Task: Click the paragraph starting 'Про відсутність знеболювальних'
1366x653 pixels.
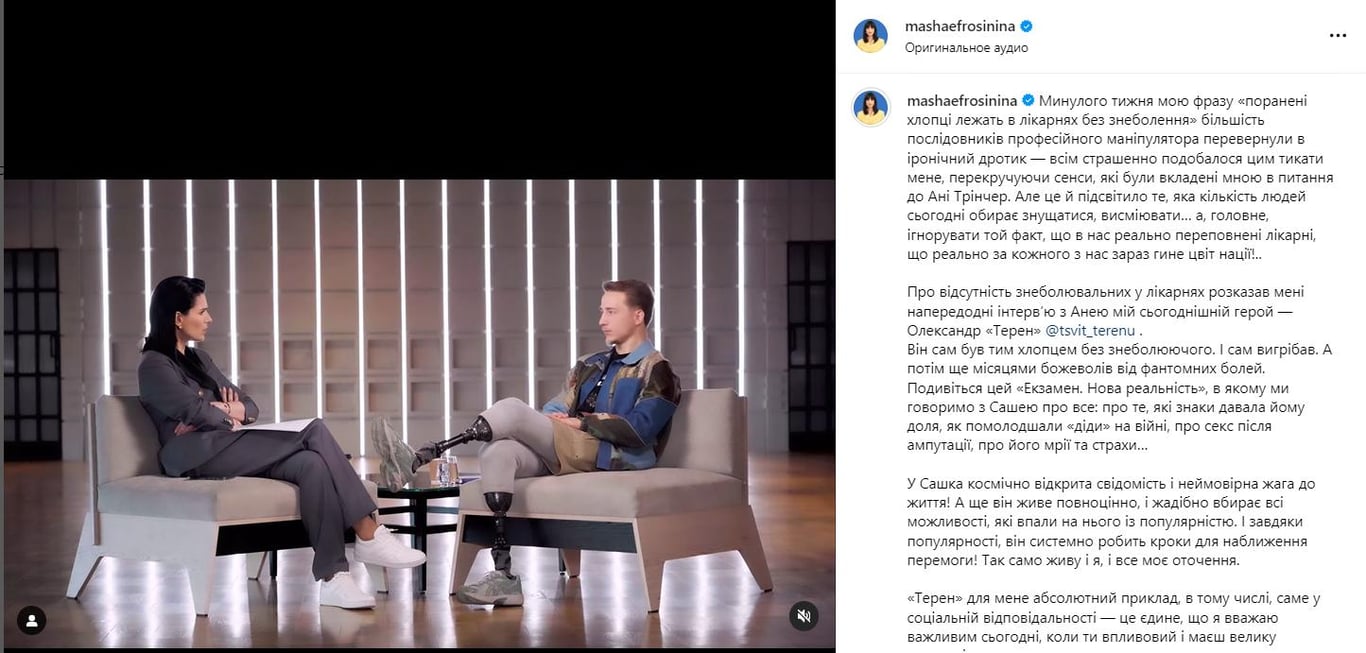Action: pos(1120,378)
